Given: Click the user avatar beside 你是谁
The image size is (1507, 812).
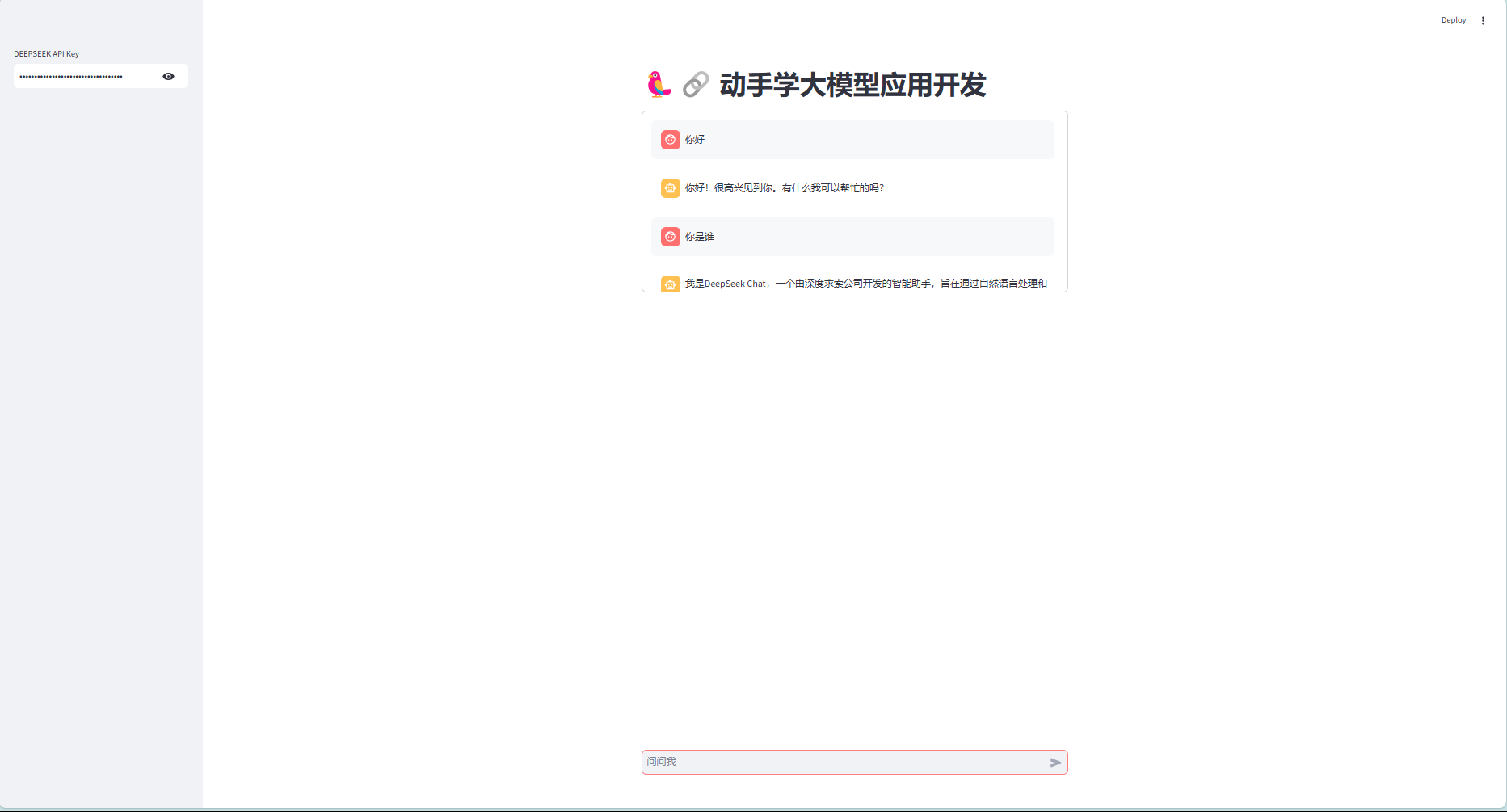Looking at the screenshot, I should (670, 237).
